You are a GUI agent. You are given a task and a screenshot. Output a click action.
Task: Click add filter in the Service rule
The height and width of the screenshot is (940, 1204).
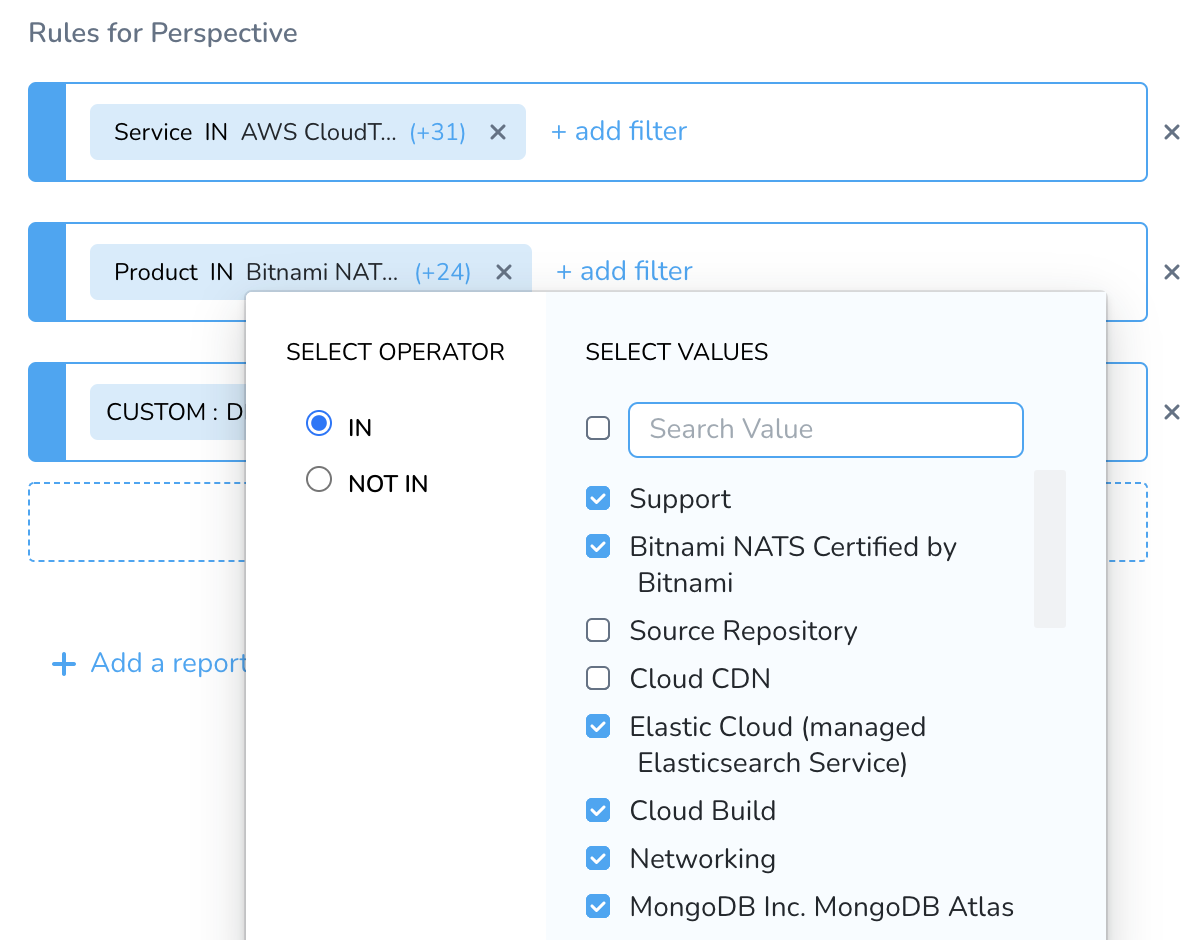tap(619, 131)
